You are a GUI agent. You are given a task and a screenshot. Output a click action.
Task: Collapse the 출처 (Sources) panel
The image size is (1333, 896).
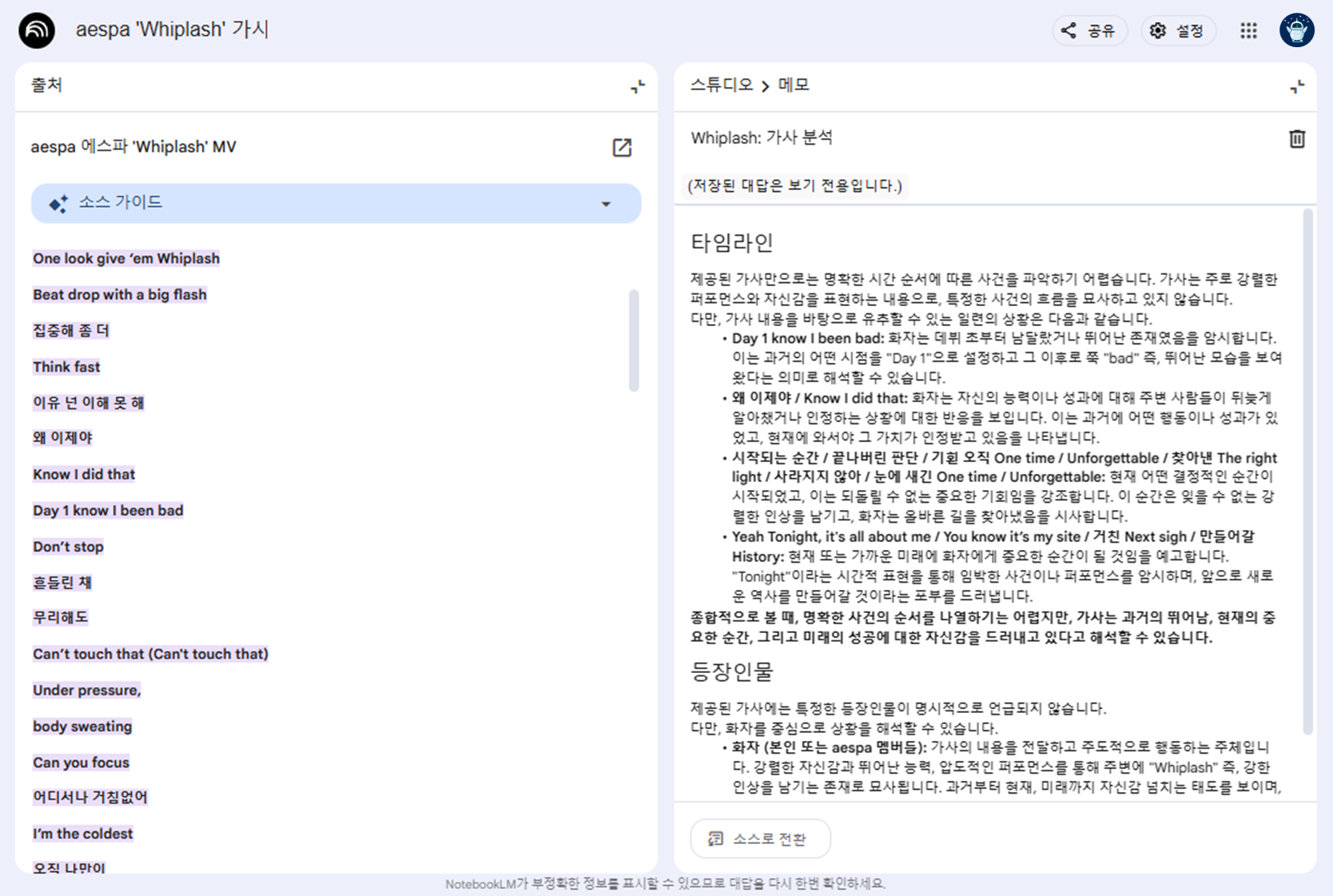tap(637, 86)
